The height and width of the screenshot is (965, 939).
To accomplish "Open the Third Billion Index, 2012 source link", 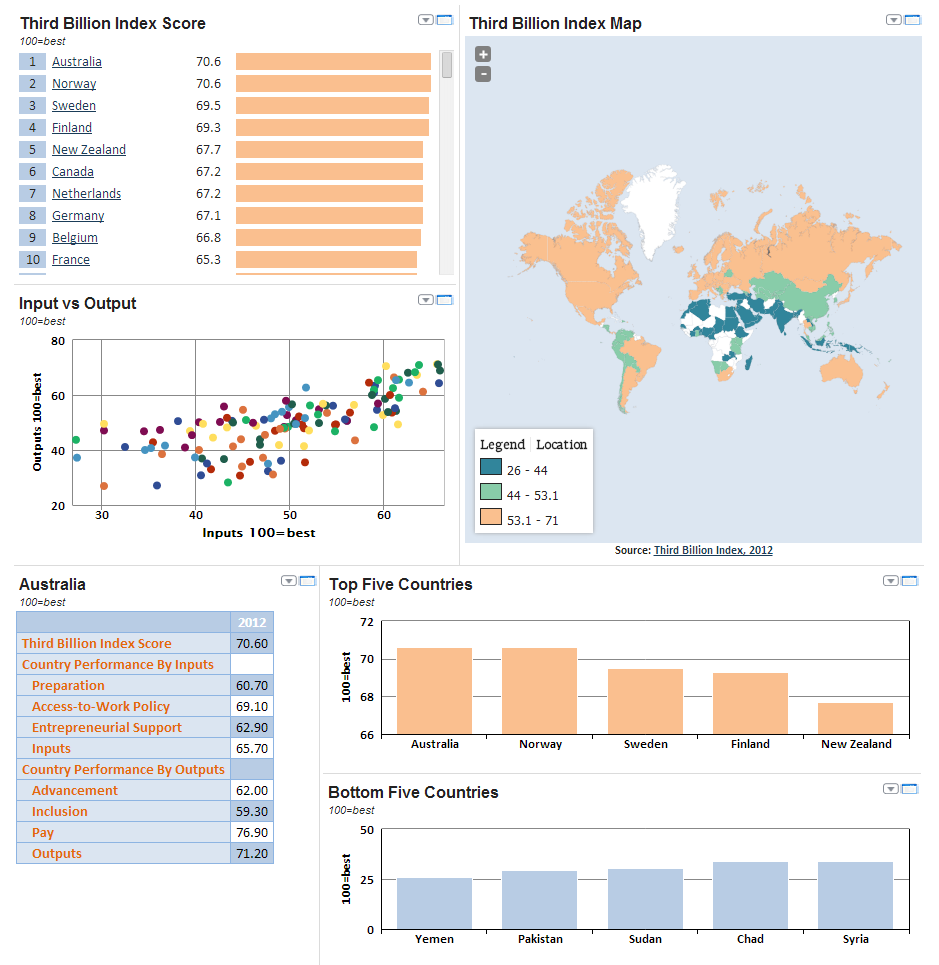I will [713, 550].
